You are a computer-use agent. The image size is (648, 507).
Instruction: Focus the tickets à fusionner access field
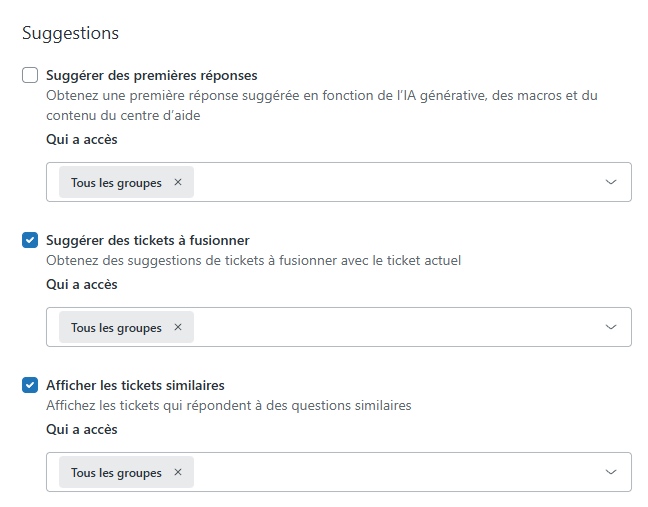[400, 327]
